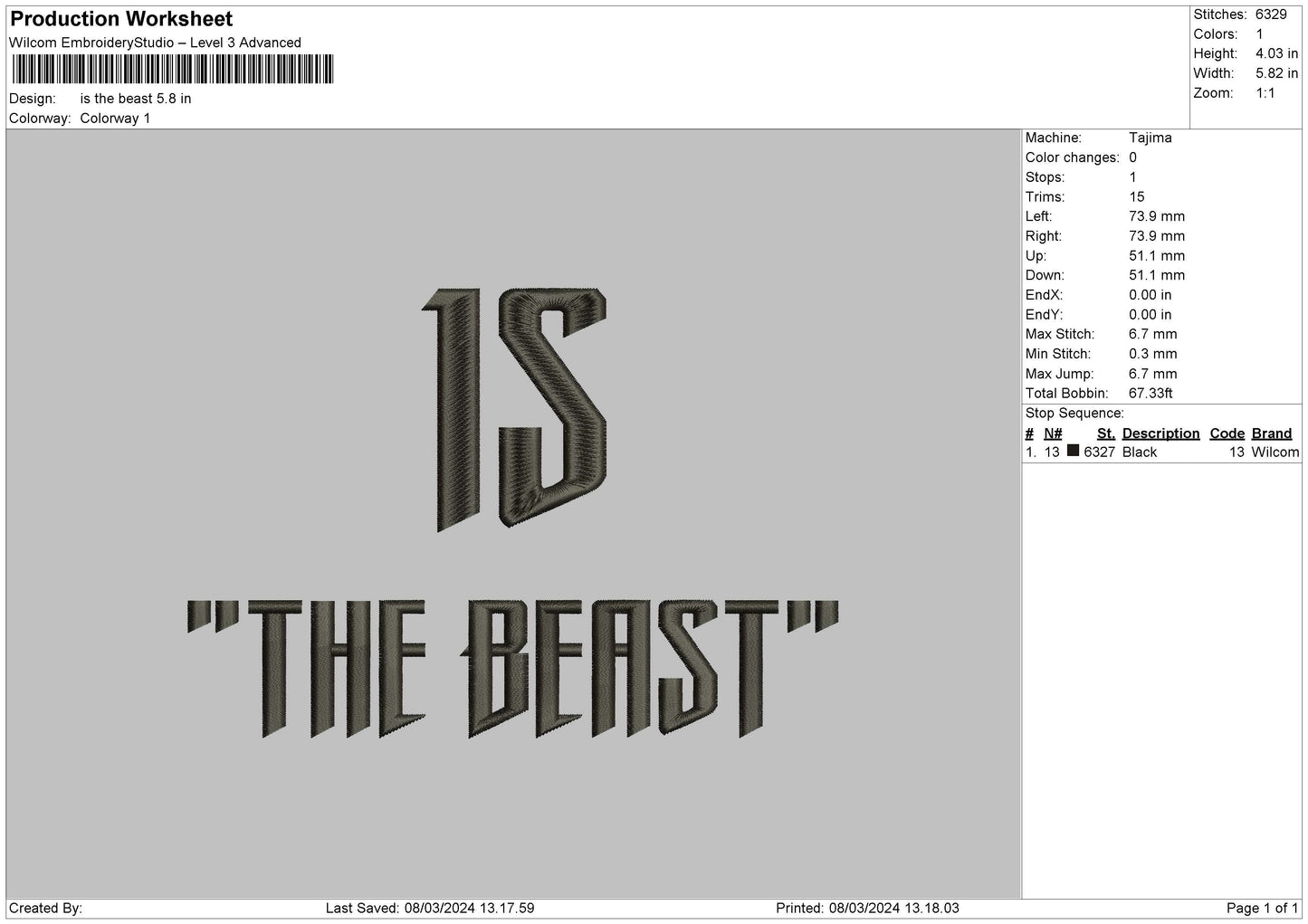Viewport: 1308px width, 924px height.
Task: Select the "Last Saved: 08/03/2024 13.17.59" text
Action: pyautogui.click(x=430, y=909)
